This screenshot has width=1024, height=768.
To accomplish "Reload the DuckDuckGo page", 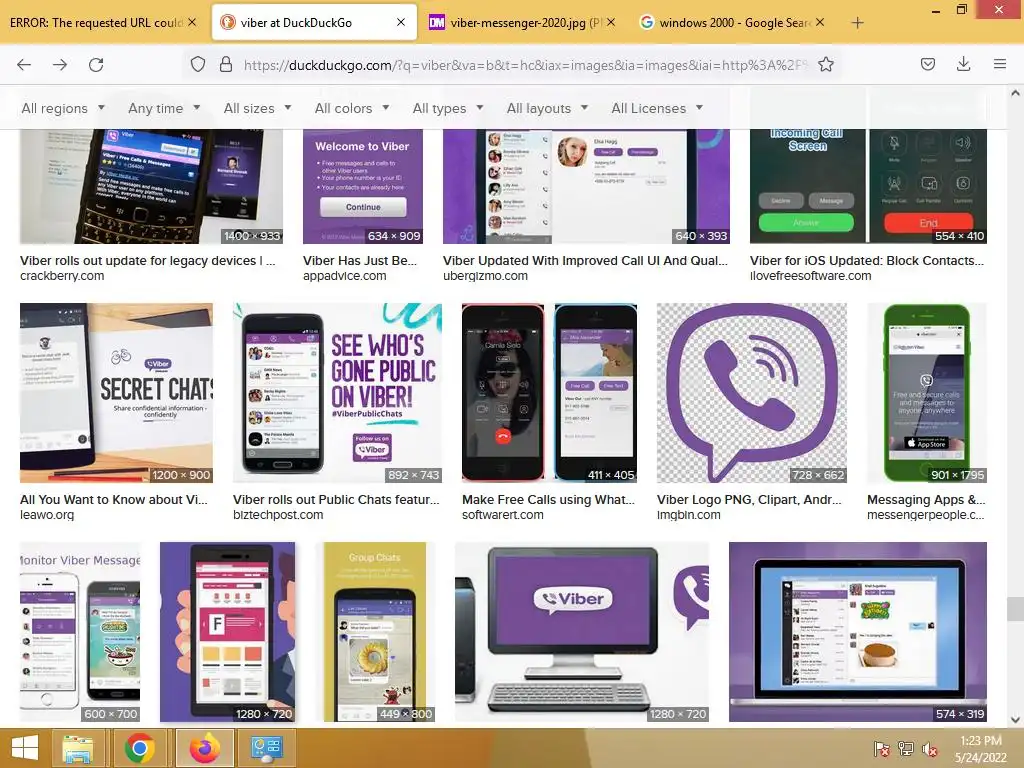I will [x=96, y=65].
